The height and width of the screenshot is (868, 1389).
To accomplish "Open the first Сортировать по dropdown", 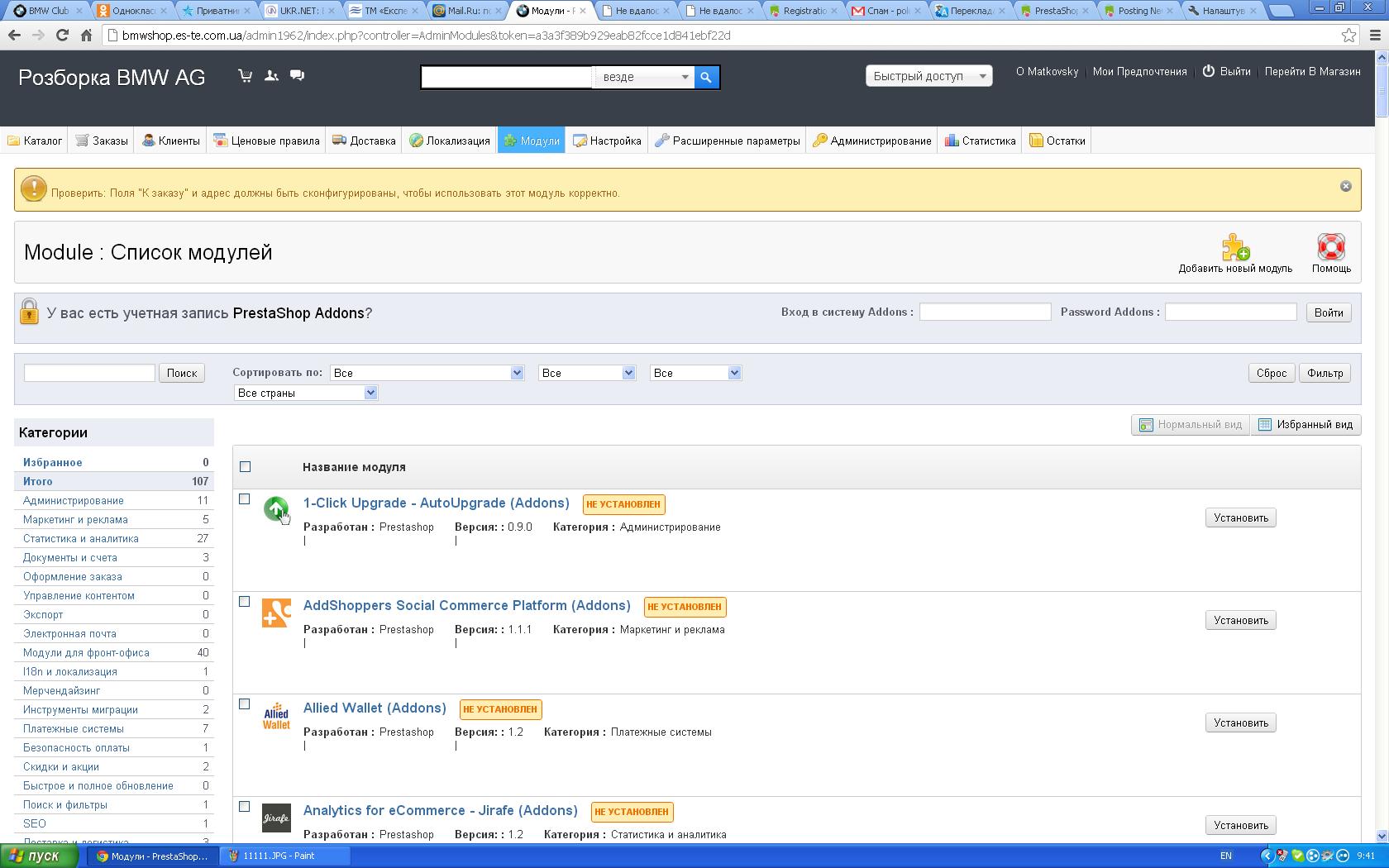I will pos(427,373).
